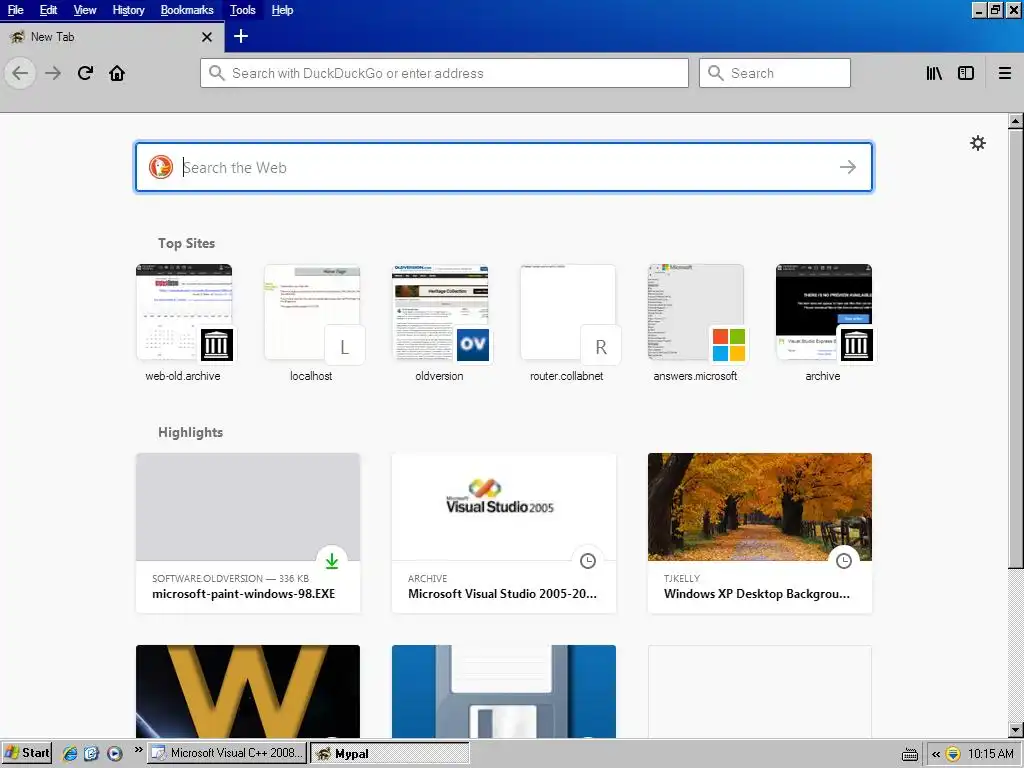Screen dimensions: 1024x768
Task: Open the home page icon
Action: 117,73
